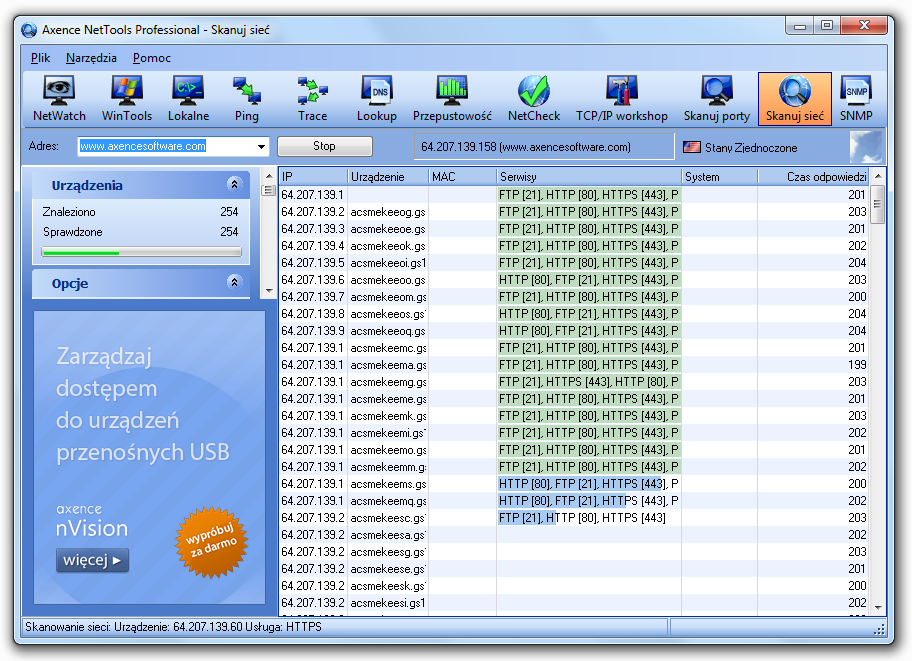Click left panel scrollbar up arrow

269,175
